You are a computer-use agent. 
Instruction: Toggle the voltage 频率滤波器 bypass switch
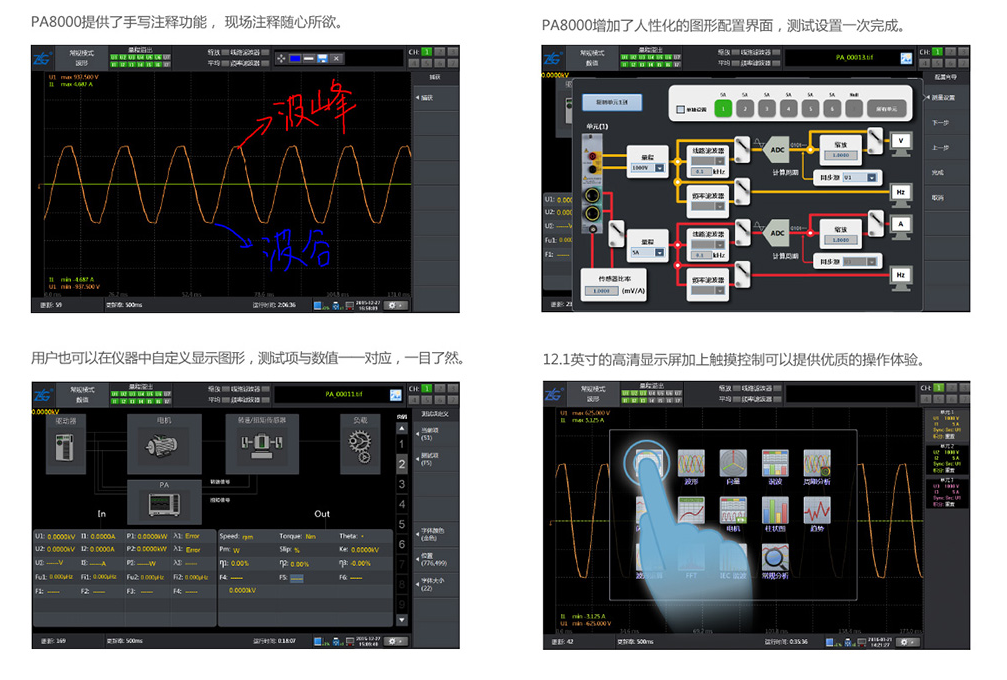click(742, 191)
